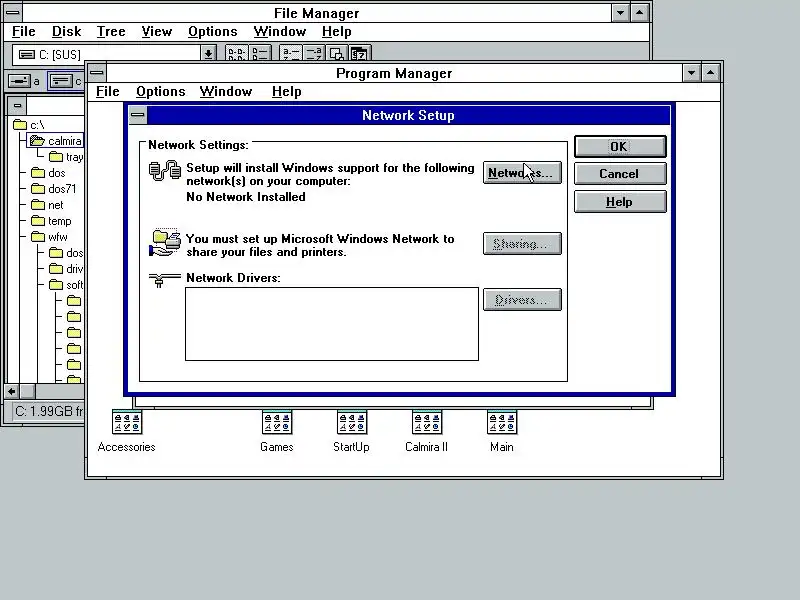Click the sort-by-size toolbar icon in File Manager
Screen dimensions: 800x600
(337, 53)
